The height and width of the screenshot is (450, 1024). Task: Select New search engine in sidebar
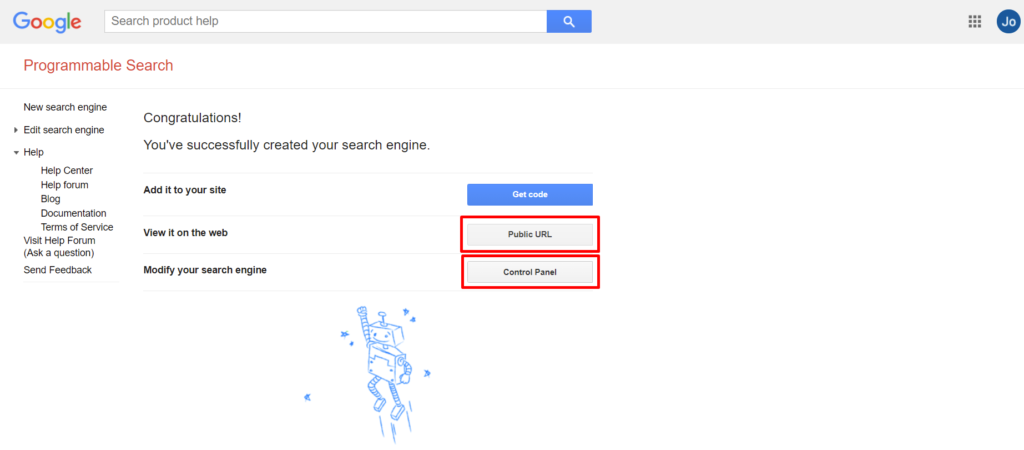tap(65, 107)
